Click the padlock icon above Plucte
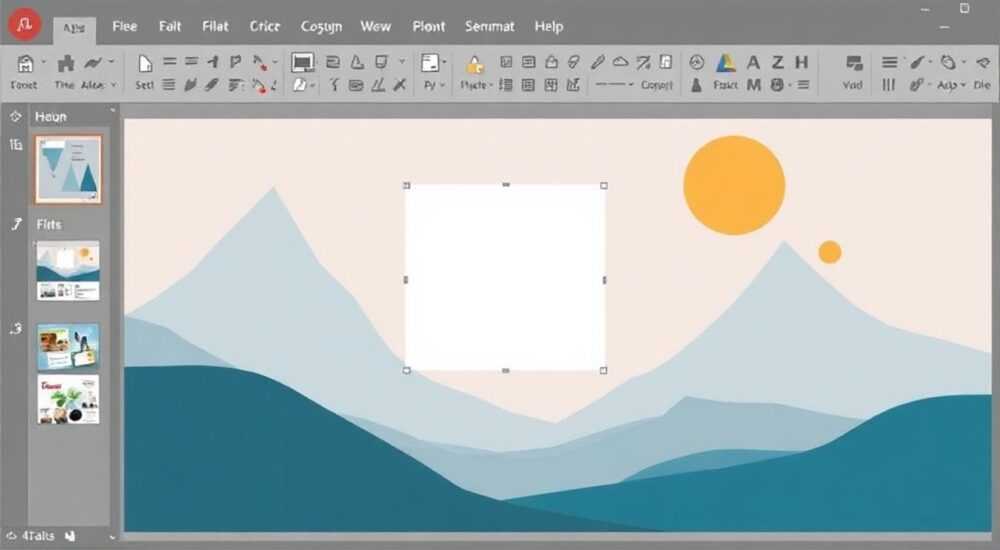Screen dimensions: 1000x550 click(x=474, y=64)
